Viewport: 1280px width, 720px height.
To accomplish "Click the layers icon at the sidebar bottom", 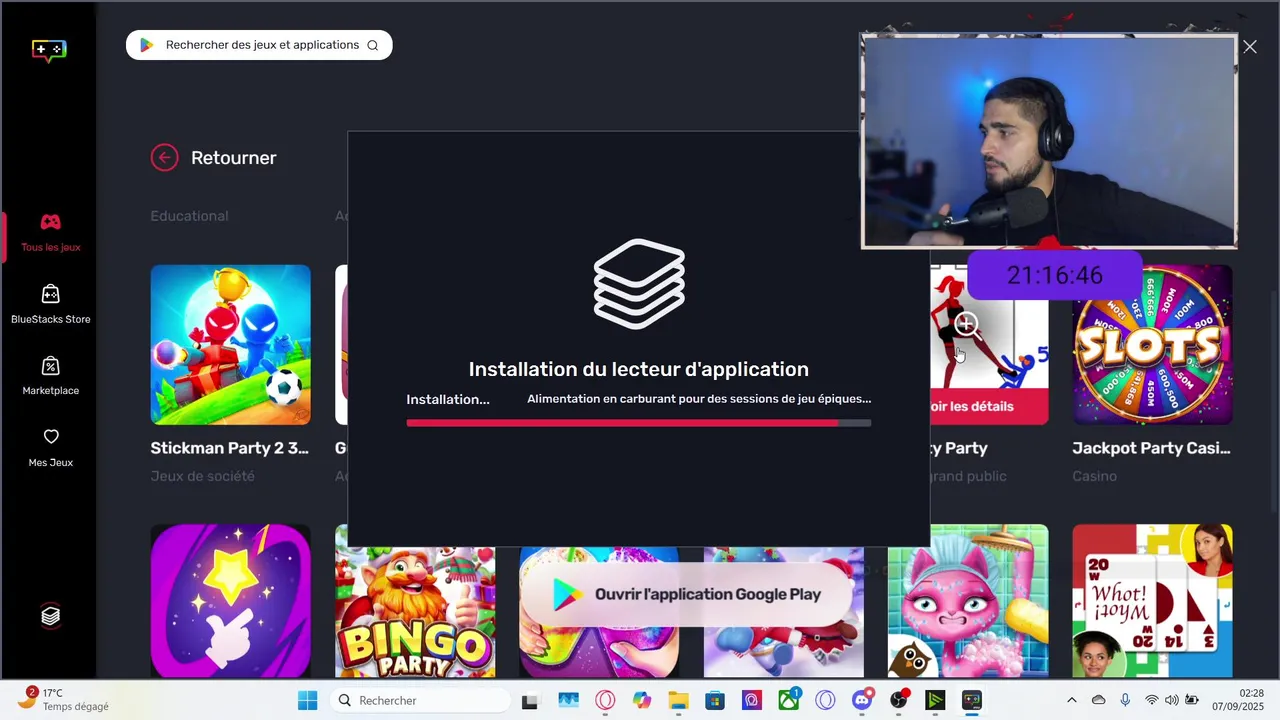I will (x=50, y=616).
